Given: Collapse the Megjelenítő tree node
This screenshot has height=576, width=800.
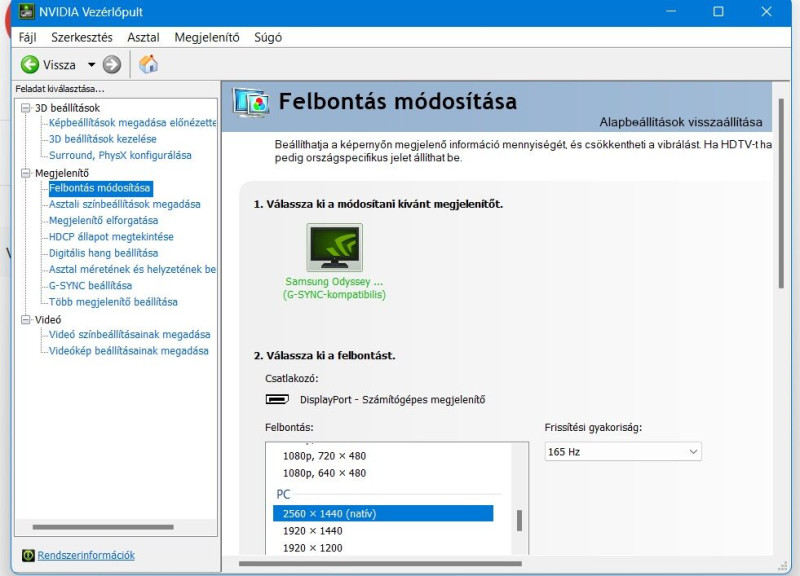Looking at the screenshot, I should [26, 173].
